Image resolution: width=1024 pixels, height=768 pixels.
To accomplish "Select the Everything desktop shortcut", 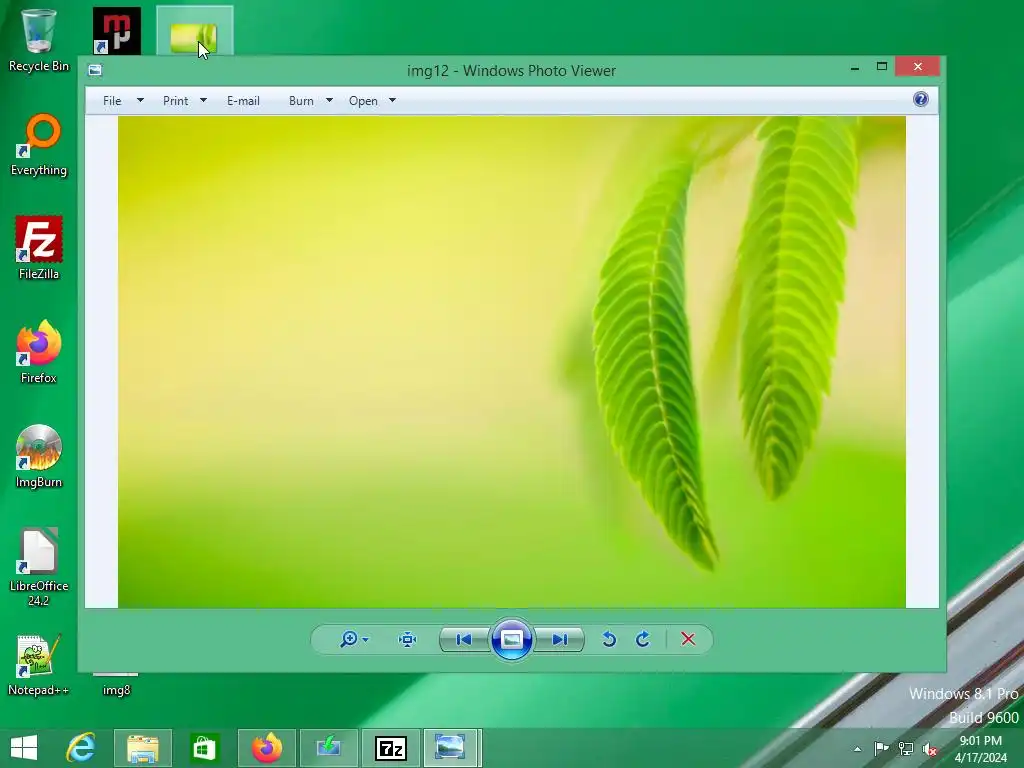I will tap(39, 145).
